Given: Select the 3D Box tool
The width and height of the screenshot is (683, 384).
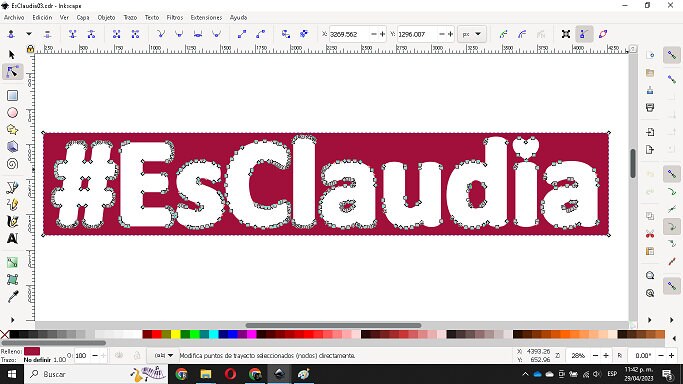Looking at the screenshot, I should [x=12, y=147].
